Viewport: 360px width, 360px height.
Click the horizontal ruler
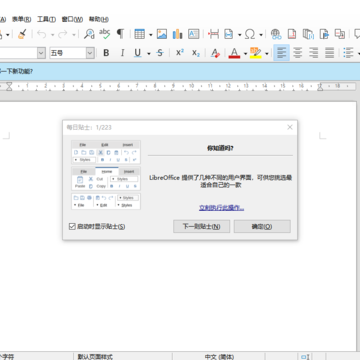(x=178, y=87)
